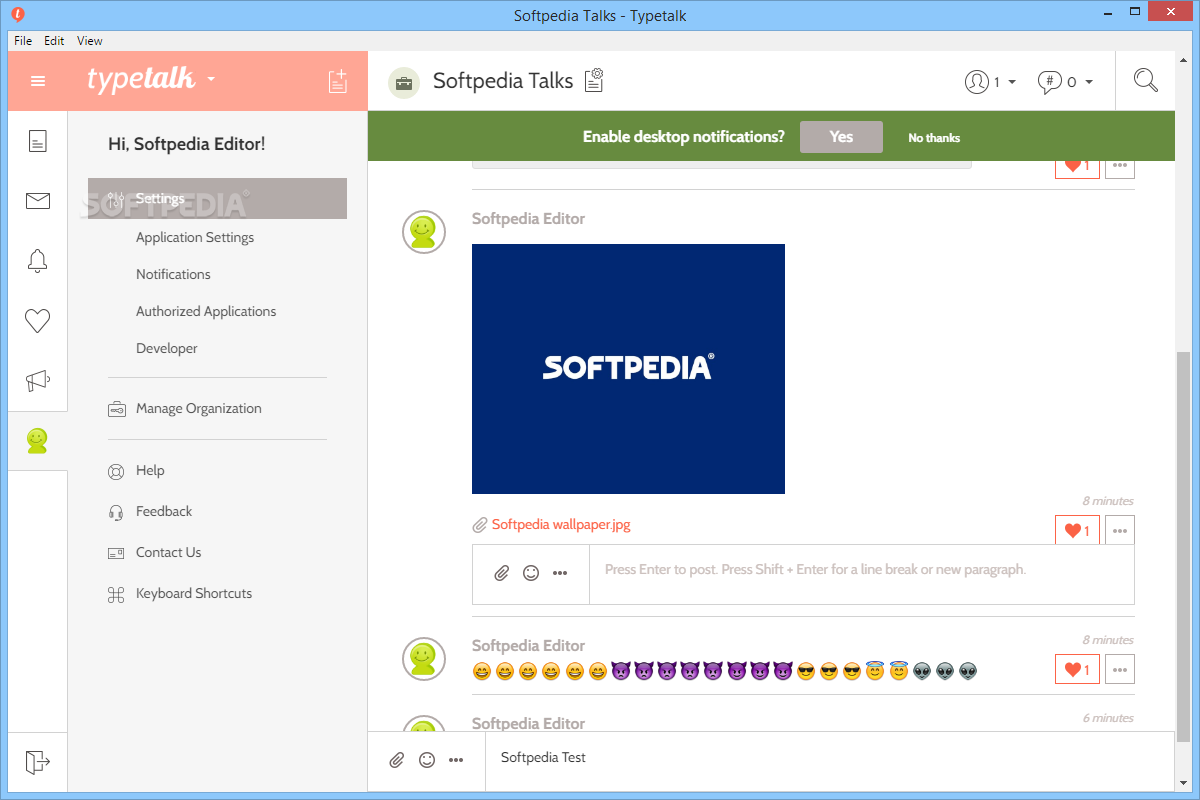Attach file in the reply box

(502, 573)
